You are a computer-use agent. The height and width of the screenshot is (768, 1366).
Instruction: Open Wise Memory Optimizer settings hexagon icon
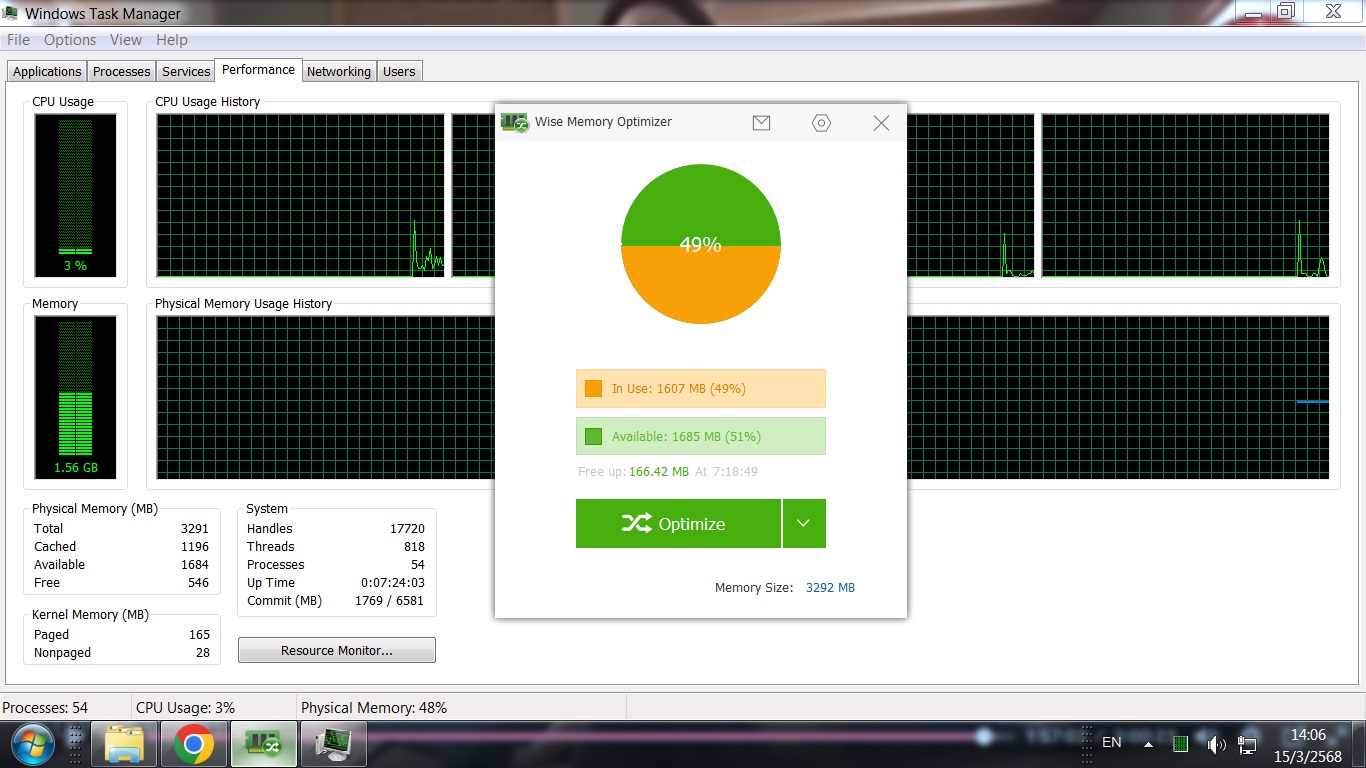pyautogui.click(x=821, y=122)
